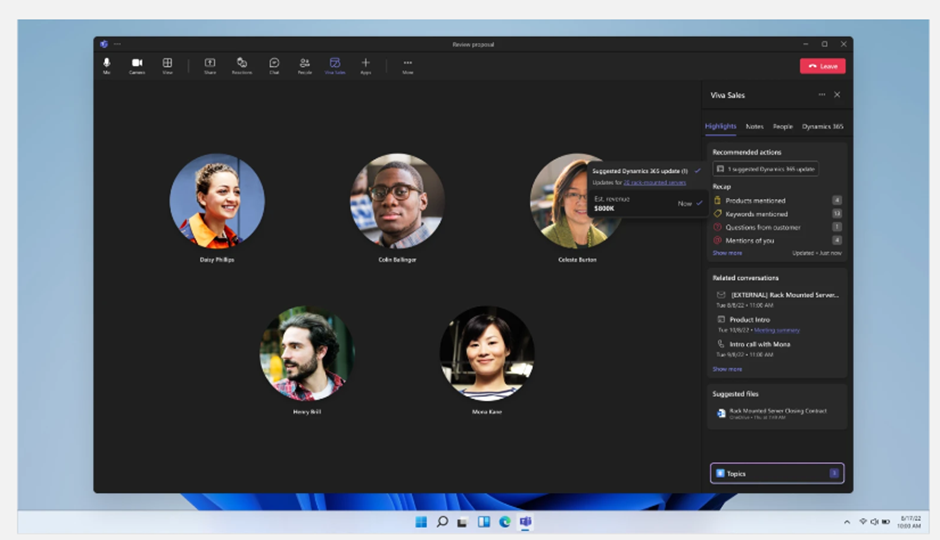Click the 1 suggested Dynamics 365 update button
Image resolution: width=940 pixels, height=540 pixels.
point(766,169)
